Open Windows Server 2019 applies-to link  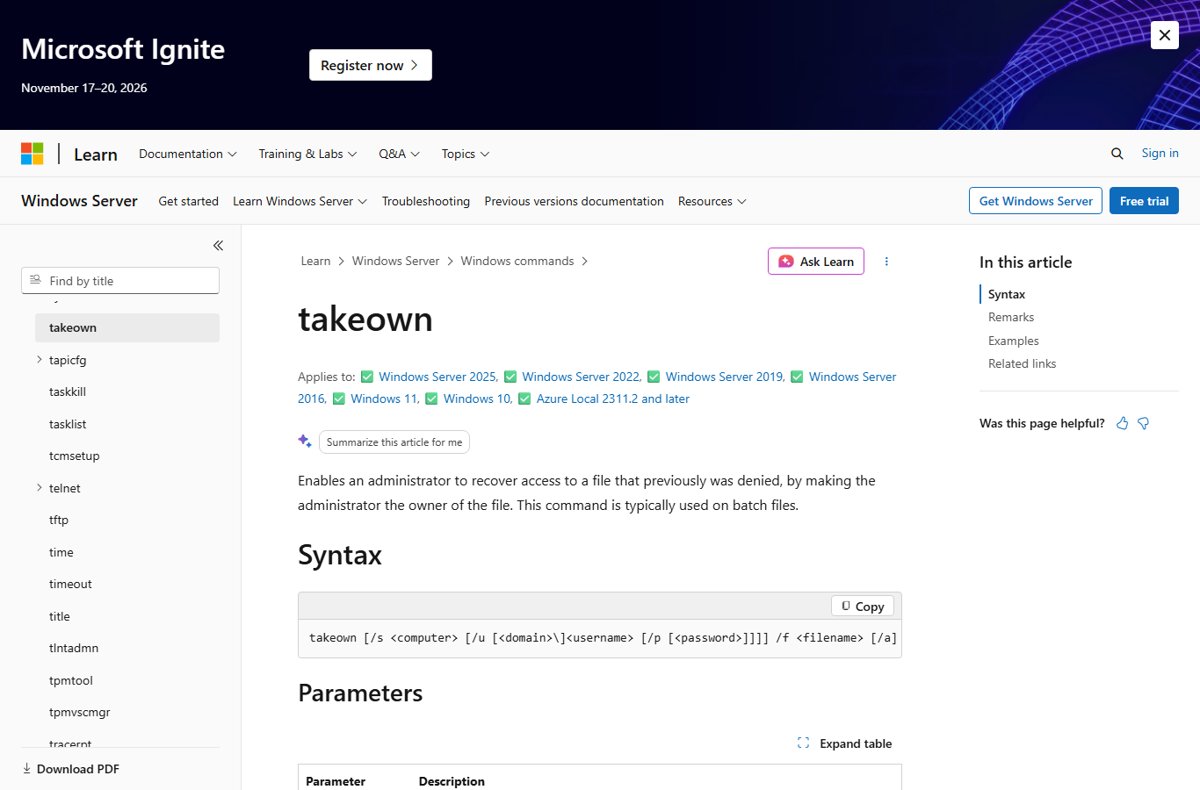pos(725,377)
